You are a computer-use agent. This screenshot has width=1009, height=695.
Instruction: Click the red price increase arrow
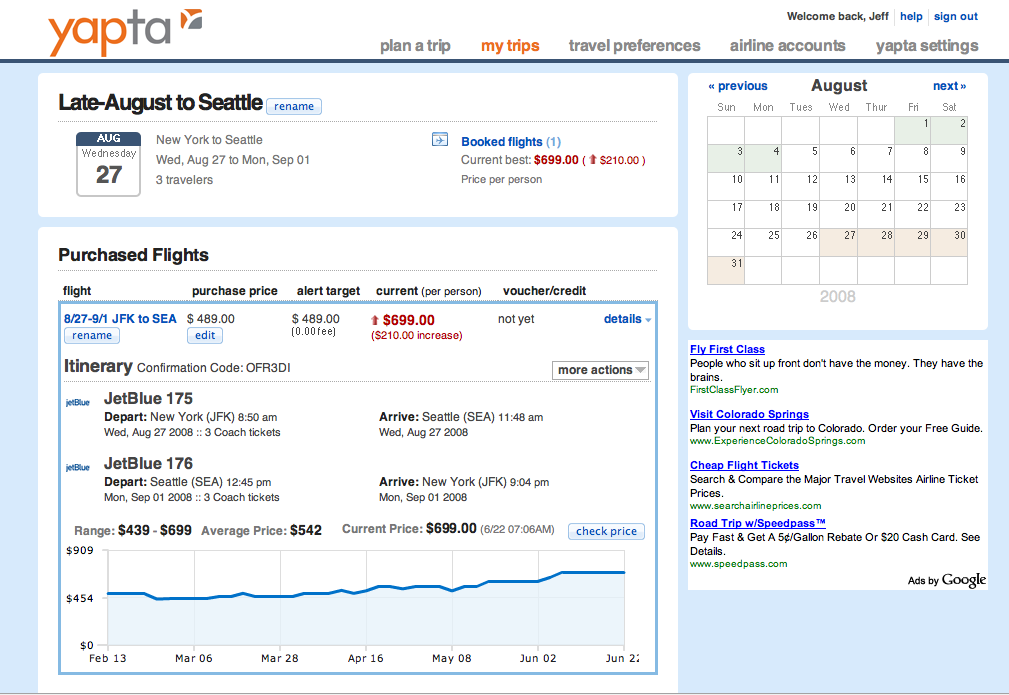[x=376, y=320]
